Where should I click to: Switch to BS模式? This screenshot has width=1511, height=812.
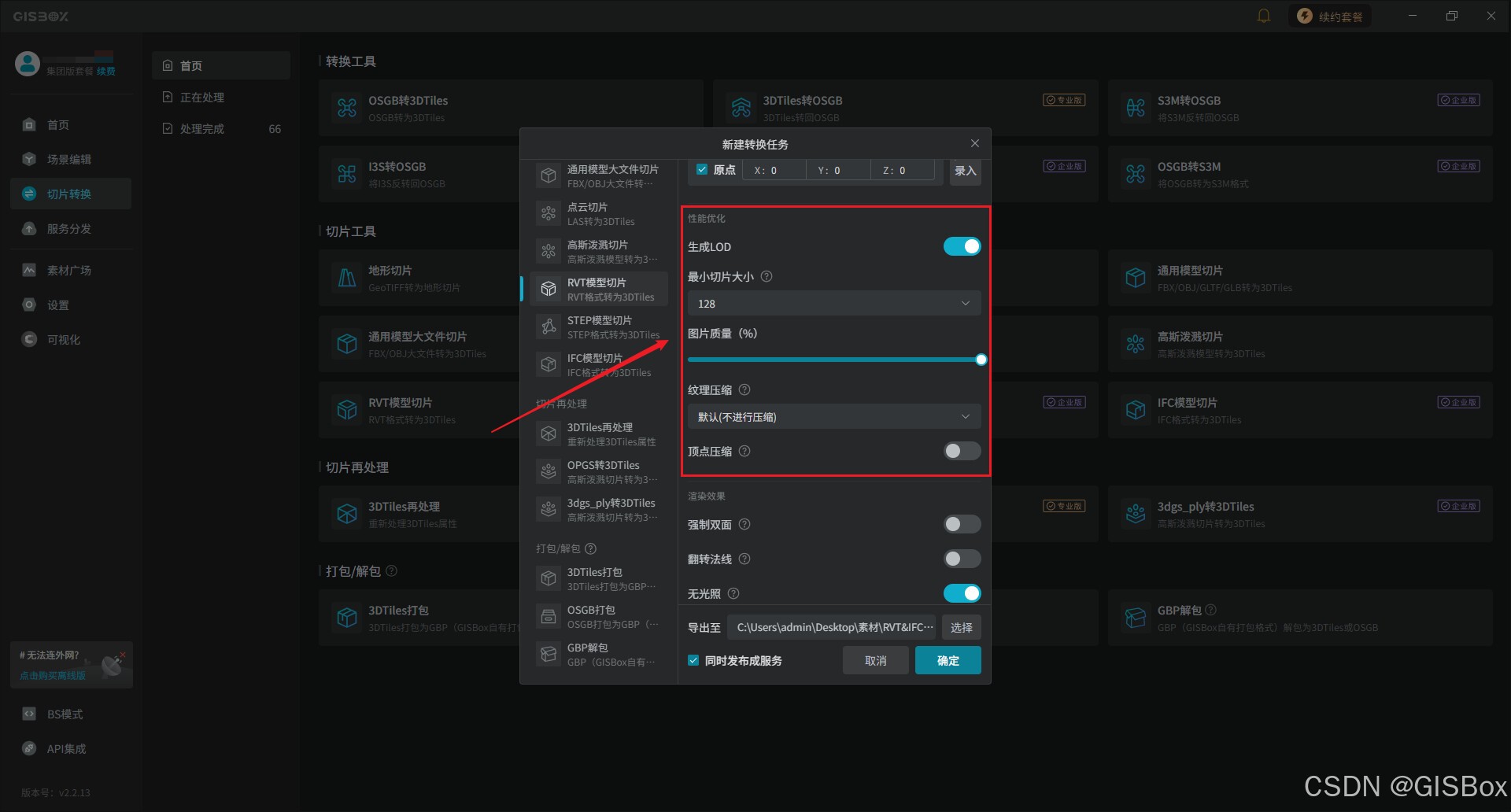click(71, 714)
